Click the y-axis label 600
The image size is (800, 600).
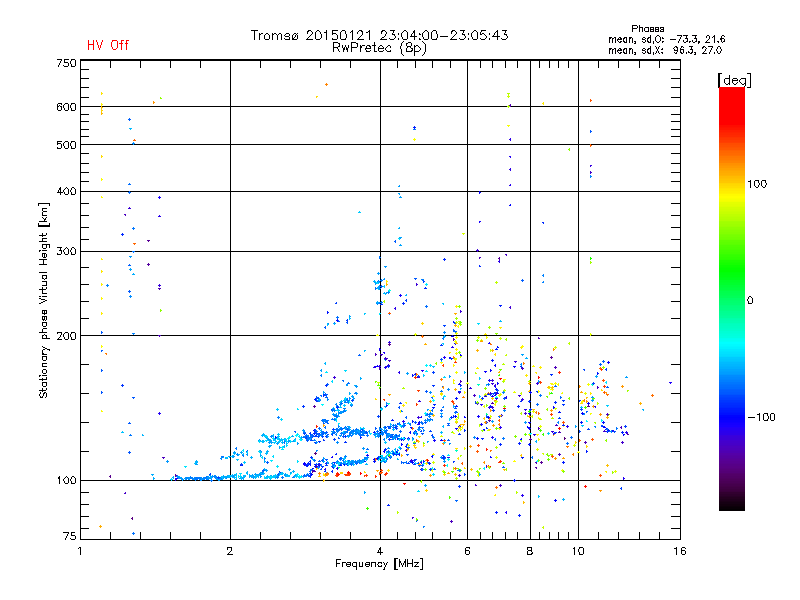pos(66,107)
